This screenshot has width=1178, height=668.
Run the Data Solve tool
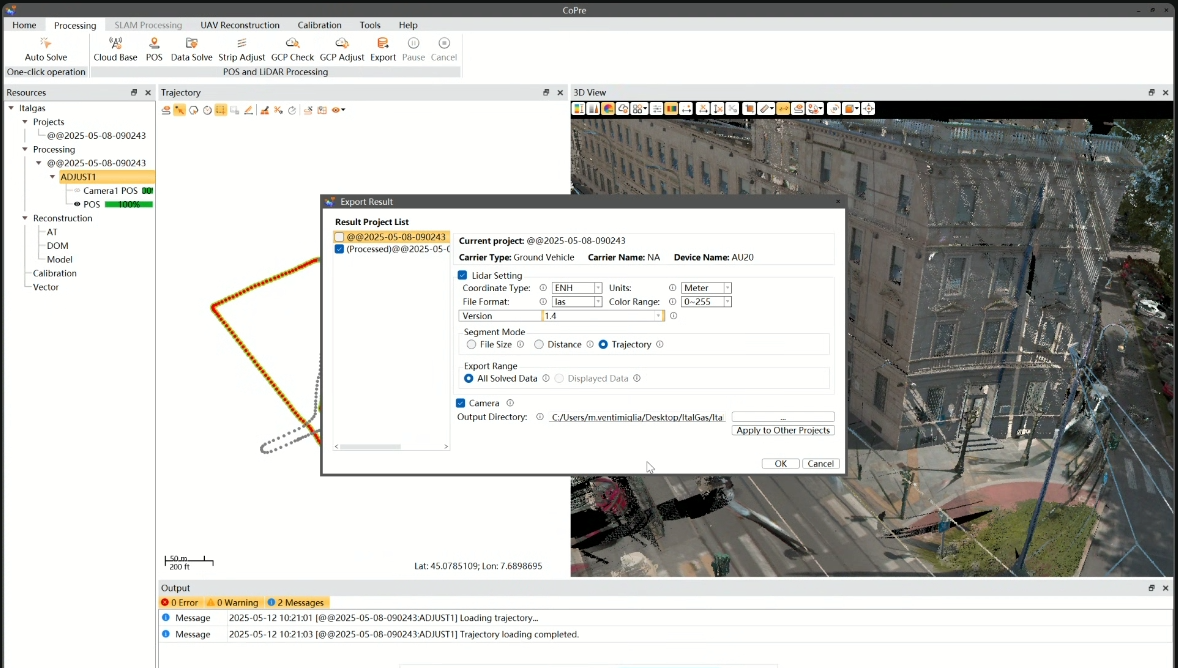point(191,44)
